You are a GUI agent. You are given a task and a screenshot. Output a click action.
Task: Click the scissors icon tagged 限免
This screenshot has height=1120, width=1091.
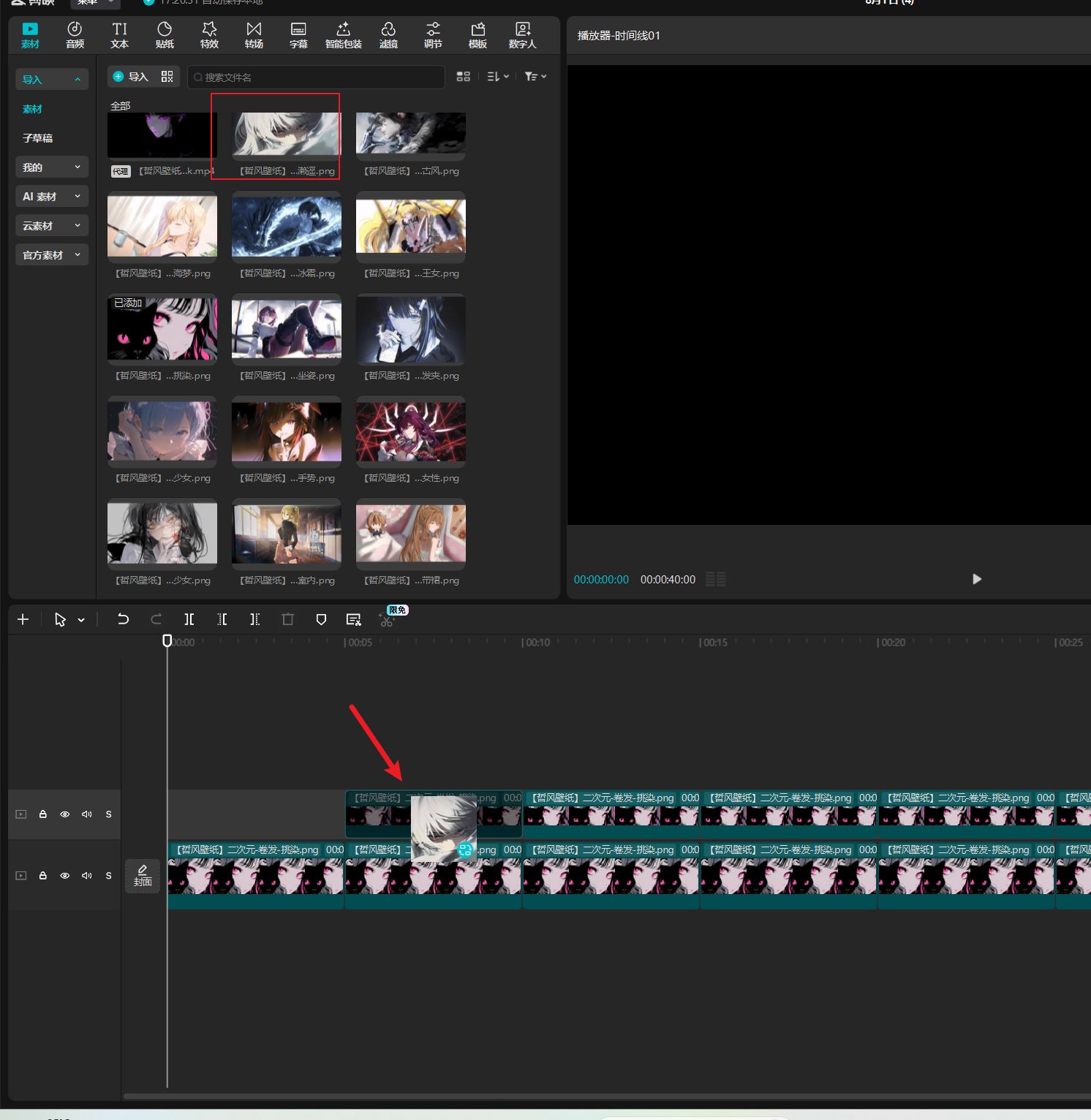click(388, 620)
